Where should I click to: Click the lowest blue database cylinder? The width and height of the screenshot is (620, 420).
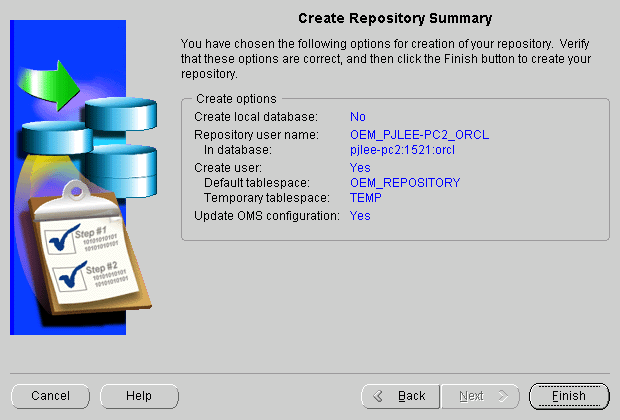[x=118, y=159]
